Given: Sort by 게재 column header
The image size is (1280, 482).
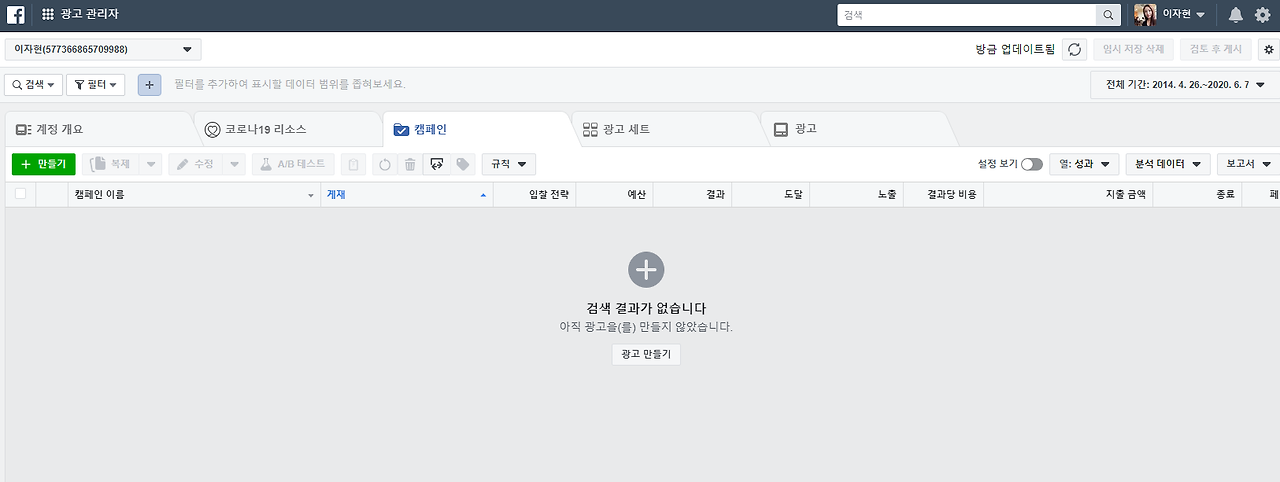Looking at the screenshot, I should [x=407, y=195].
